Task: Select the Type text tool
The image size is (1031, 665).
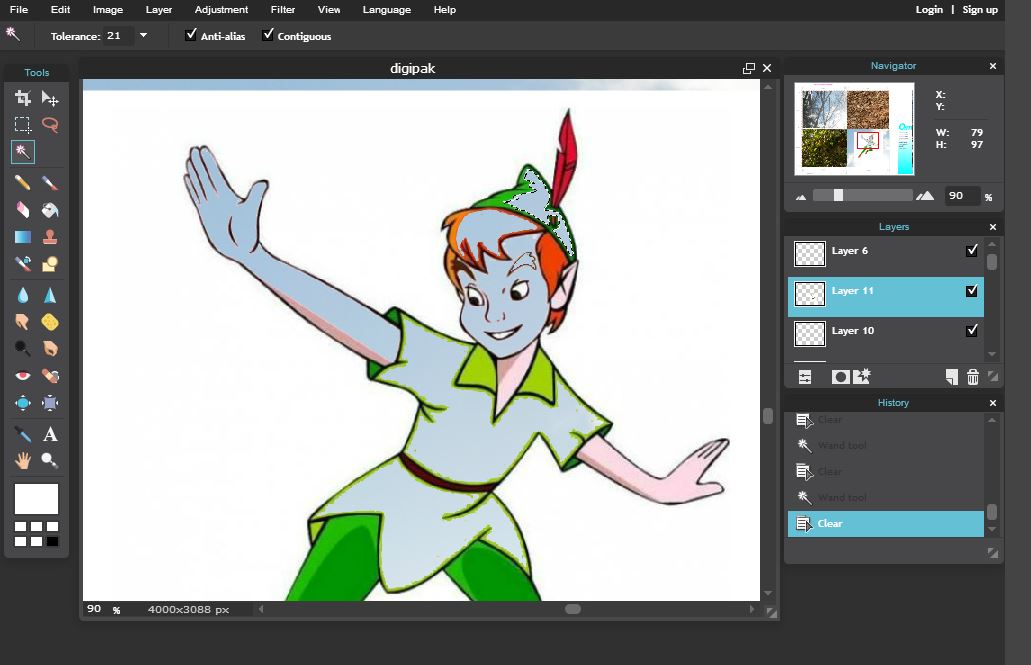Action: coord(50,434)
